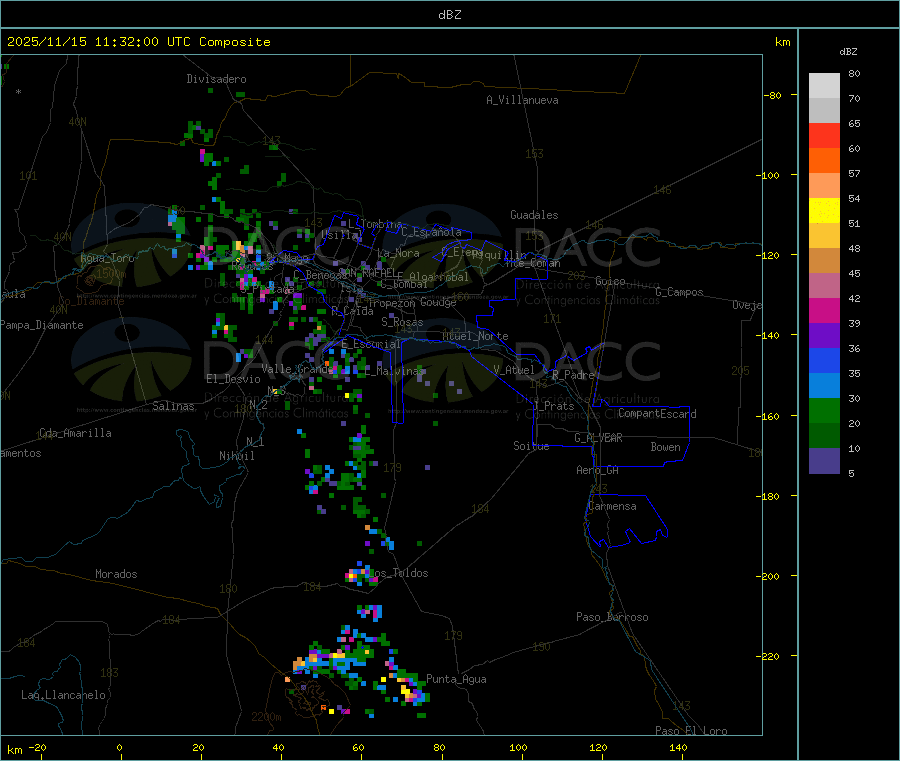
Task: Select the 'Goudge' map label
Action: [439, 302]
